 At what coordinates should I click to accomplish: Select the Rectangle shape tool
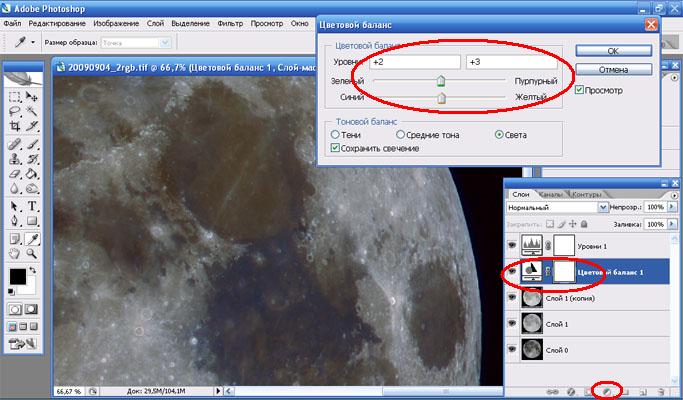coord(32,220)
